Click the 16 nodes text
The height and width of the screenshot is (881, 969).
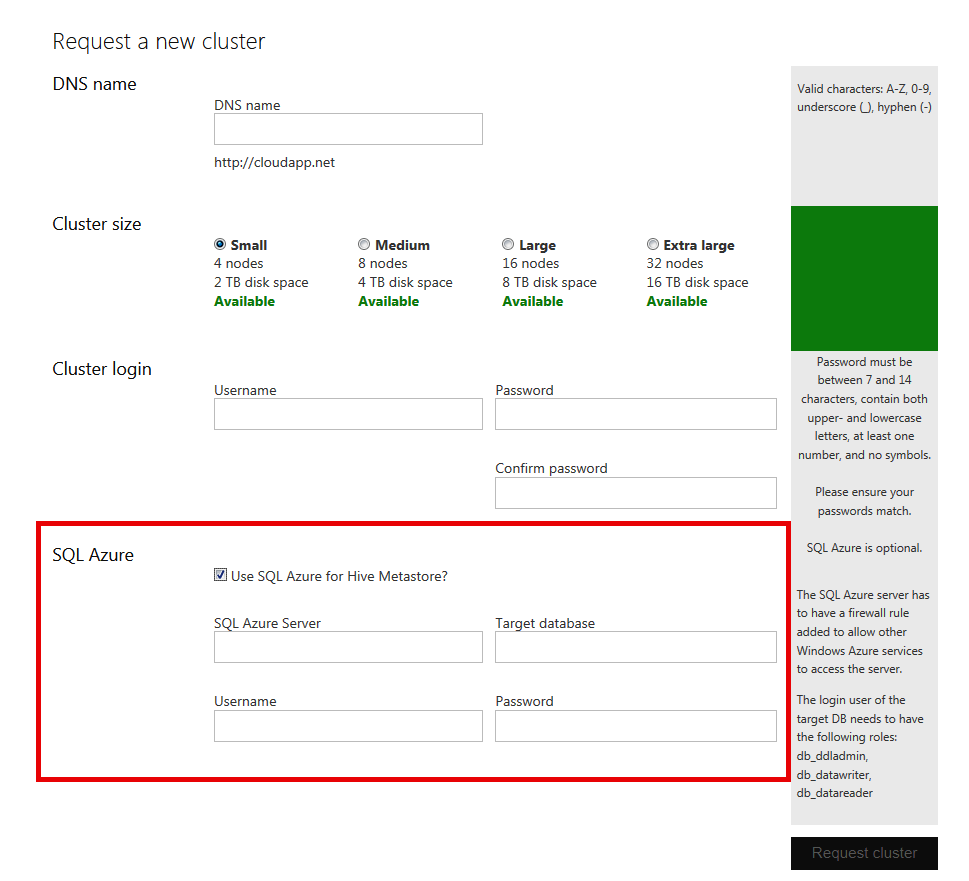click(x=530, y=264)
